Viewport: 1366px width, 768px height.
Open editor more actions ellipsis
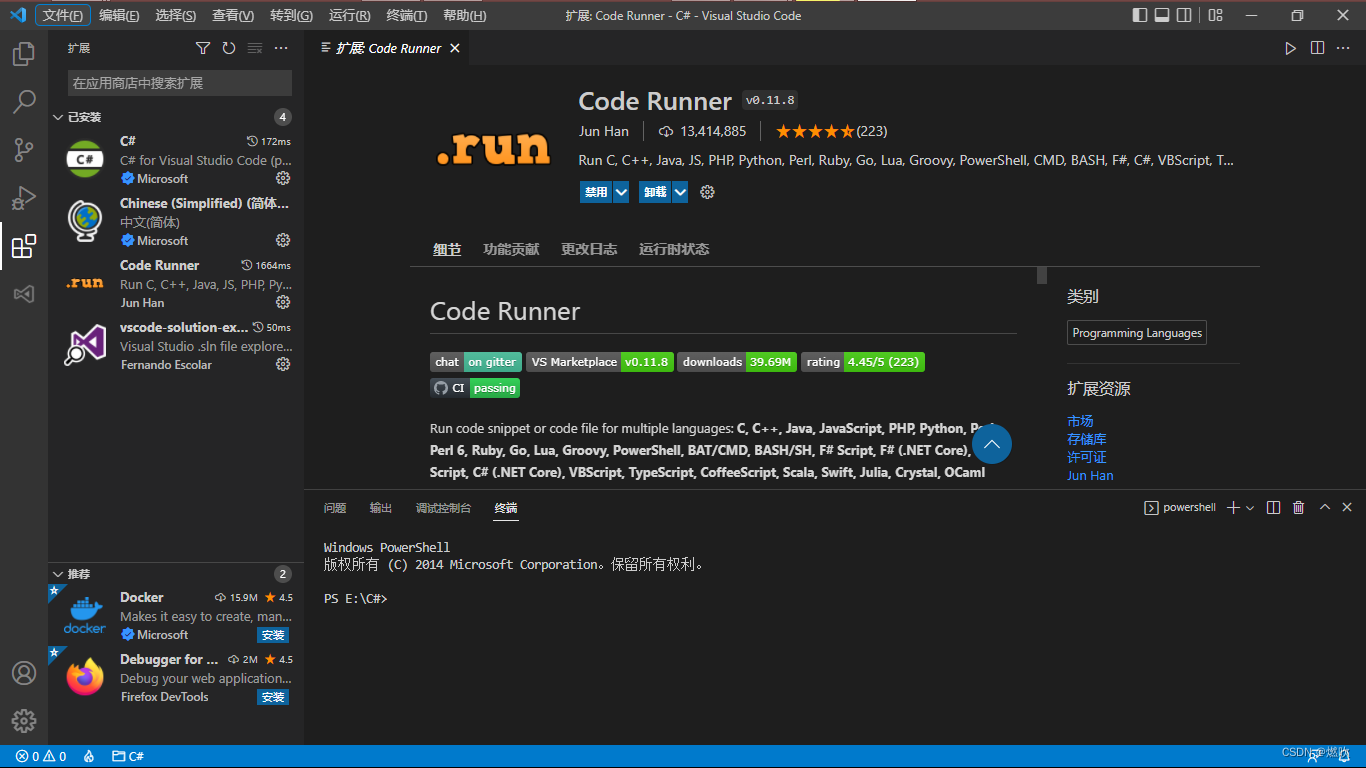(x=1345, y=48)
